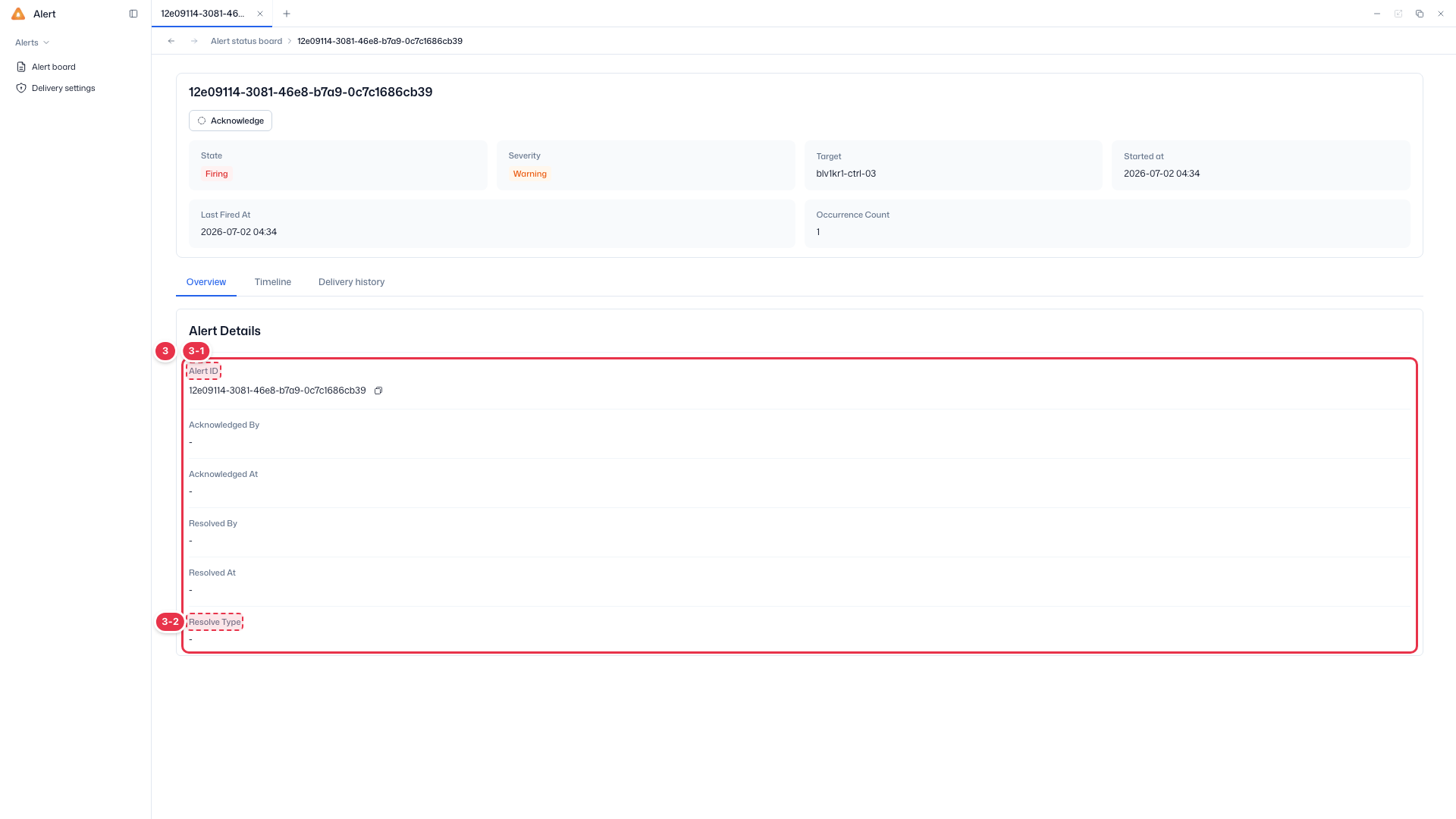Image resolution: width=1456 pixels, height=819 pixels.
Task: Click the Started at value 2026-07-02 04:34
Action: [x=1162, y=174]
